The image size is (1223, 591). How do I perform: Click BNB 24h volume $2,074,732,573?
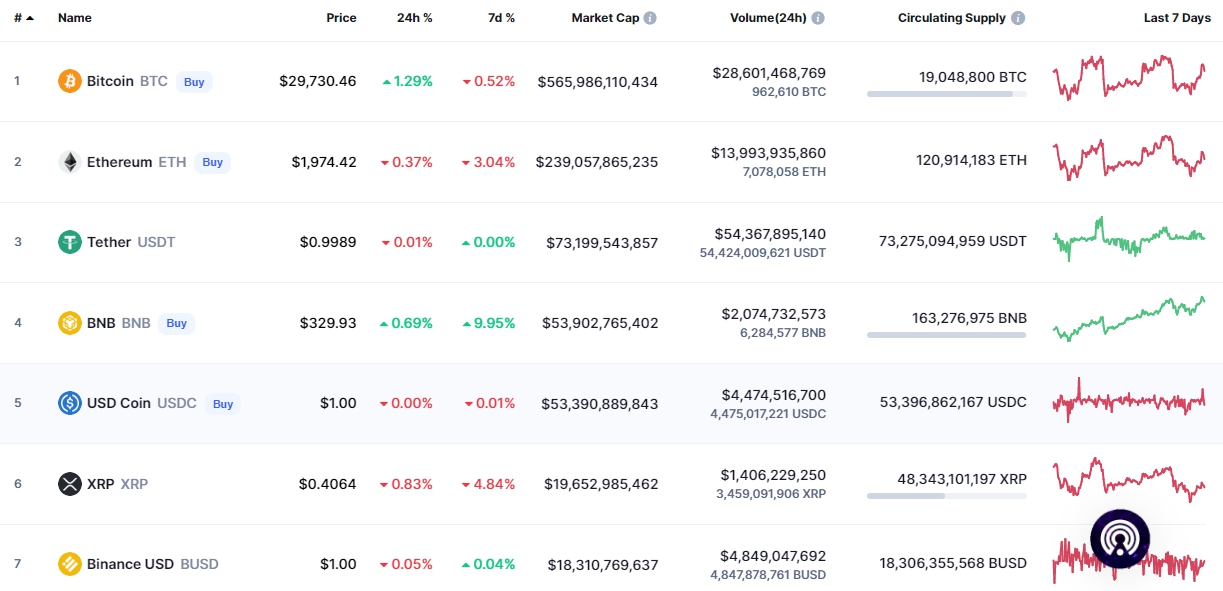(x=774, y=314)
